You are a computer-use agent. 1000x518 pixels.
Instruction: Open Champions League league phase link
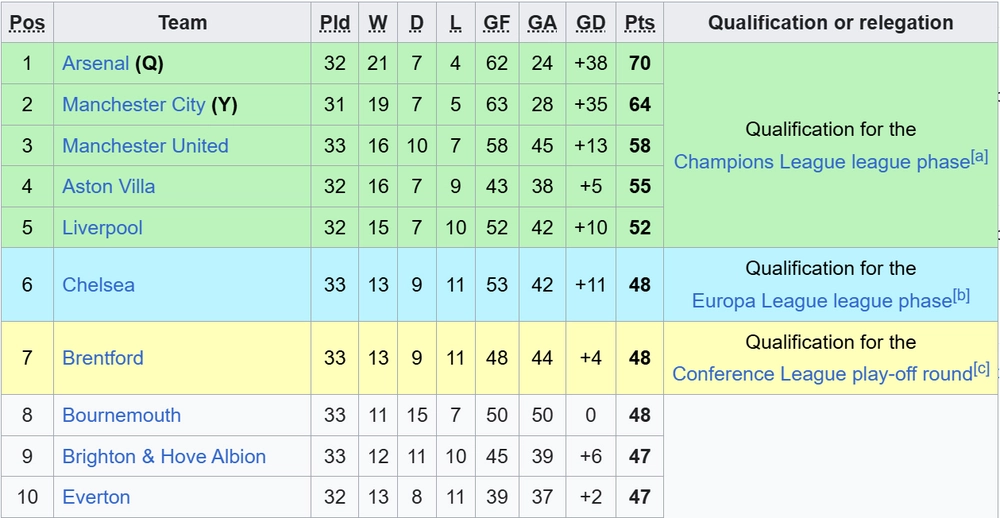[821, 162]
